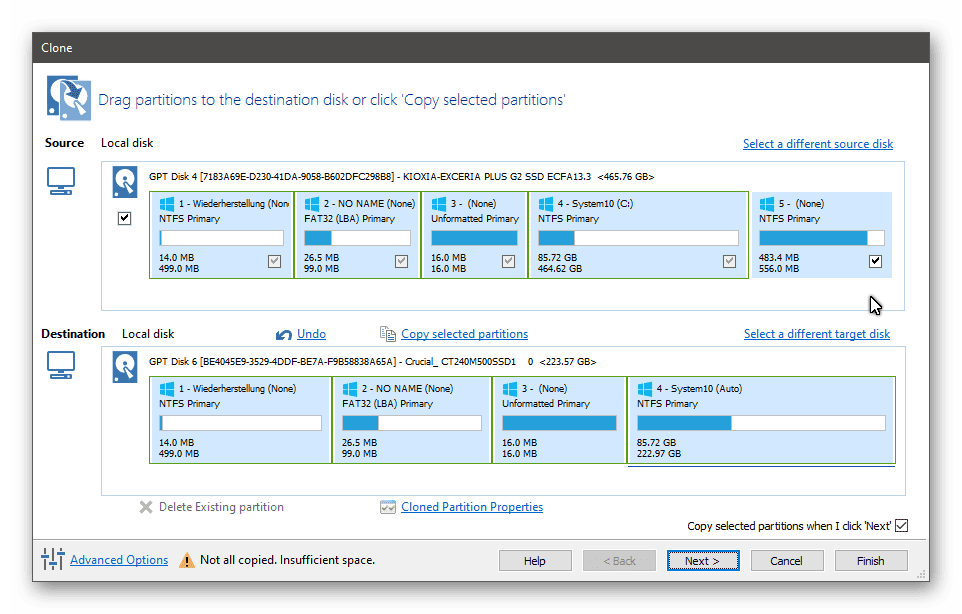Click '222.97 GB' in destination System10 partition
962x614 pixels.
pyautogui.click(x=659, y=454)
